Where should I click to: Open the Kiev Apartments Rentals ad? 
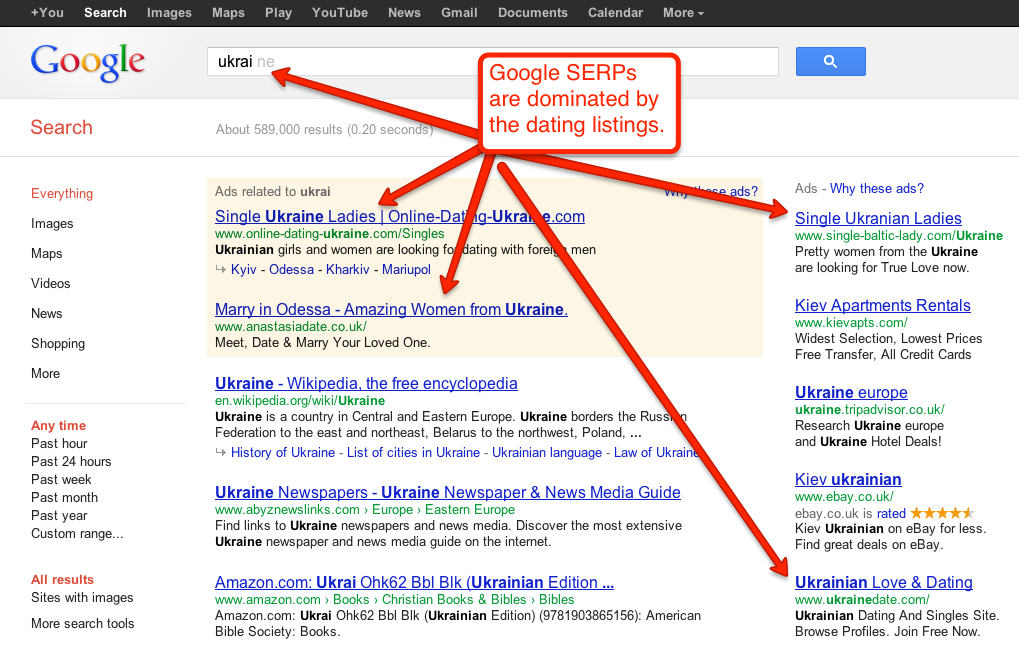coord(883,305)
